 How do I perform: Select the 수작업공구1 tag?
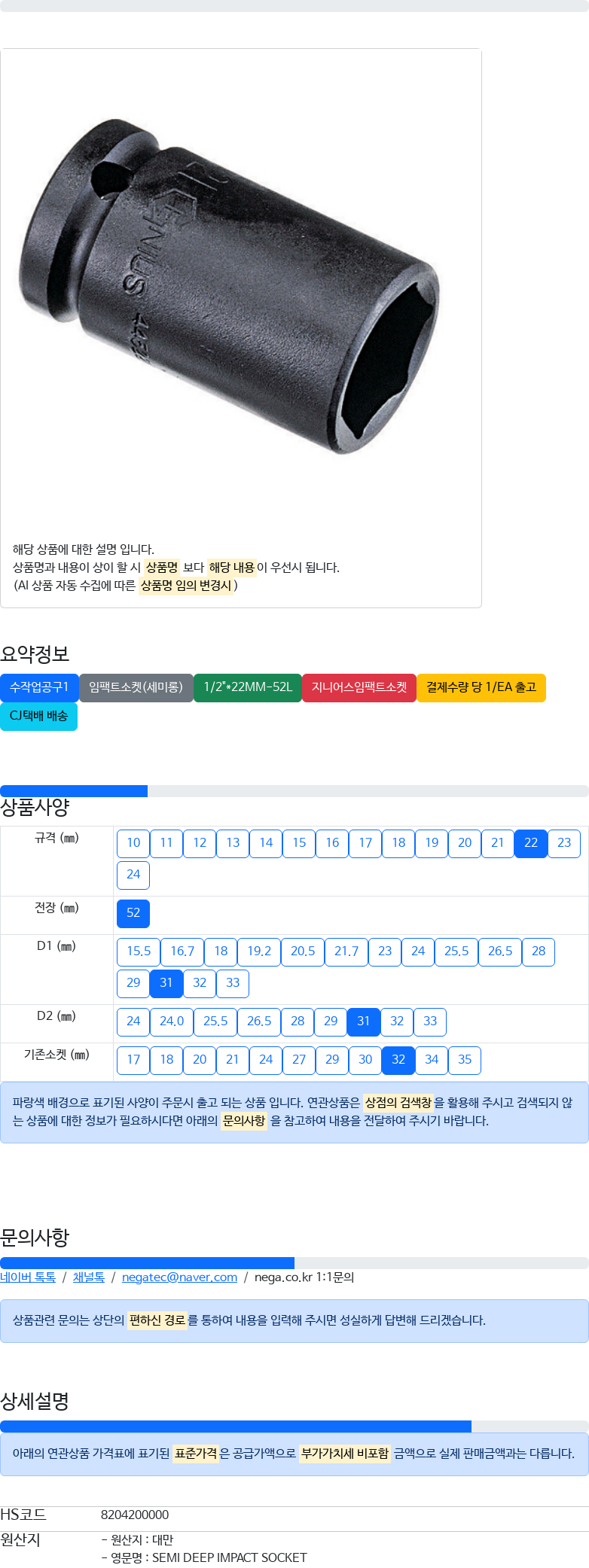coord(39,687)
